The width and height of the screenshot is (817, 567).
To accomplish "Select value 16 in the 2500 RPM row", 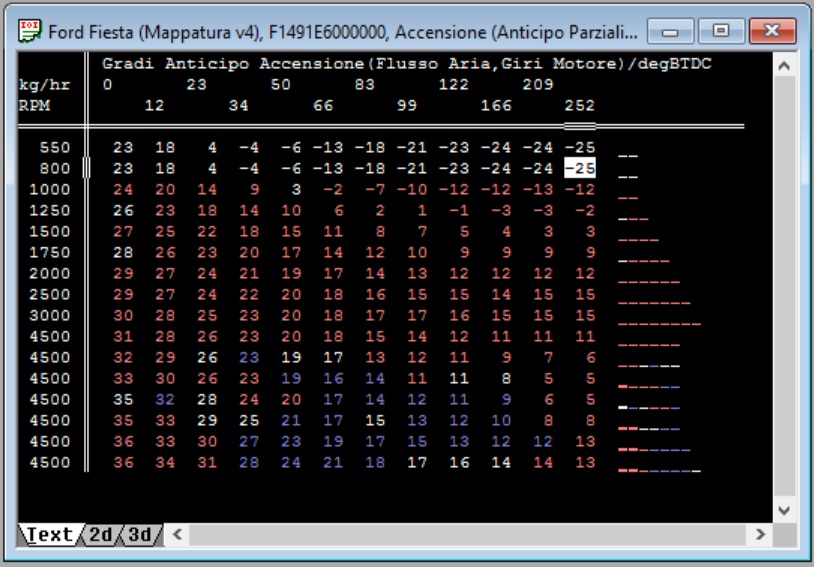I will 375,294.
